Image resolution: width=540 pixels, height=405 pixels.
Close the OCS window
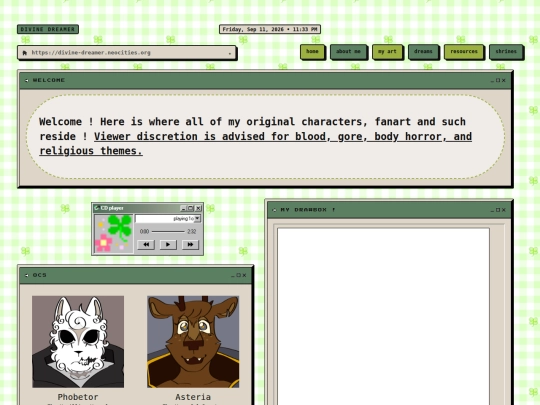[244, 275]
